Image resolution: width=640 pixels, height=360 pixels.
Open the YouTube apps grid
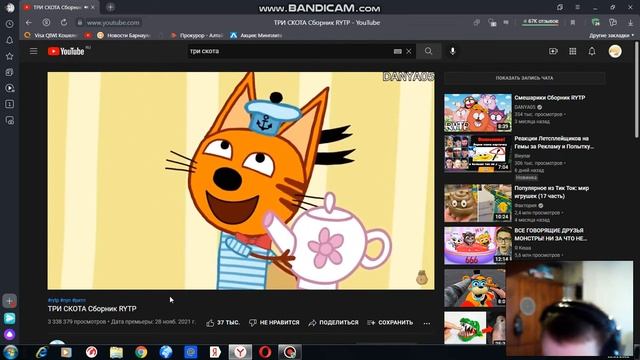573,51
